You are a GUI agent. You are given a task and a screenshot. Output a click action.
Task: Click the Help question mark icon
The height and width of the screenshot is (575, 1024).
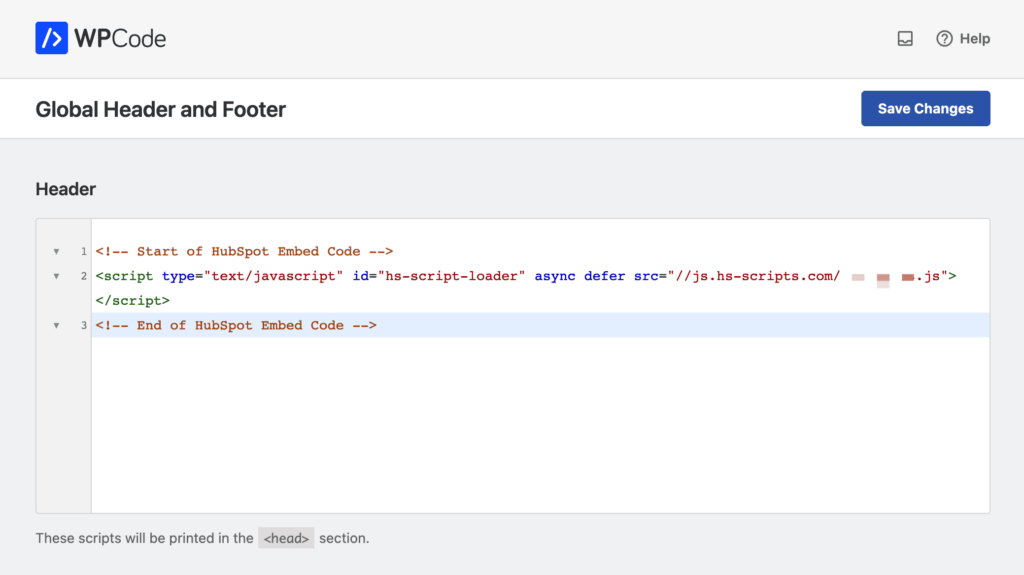pos(944,39)
